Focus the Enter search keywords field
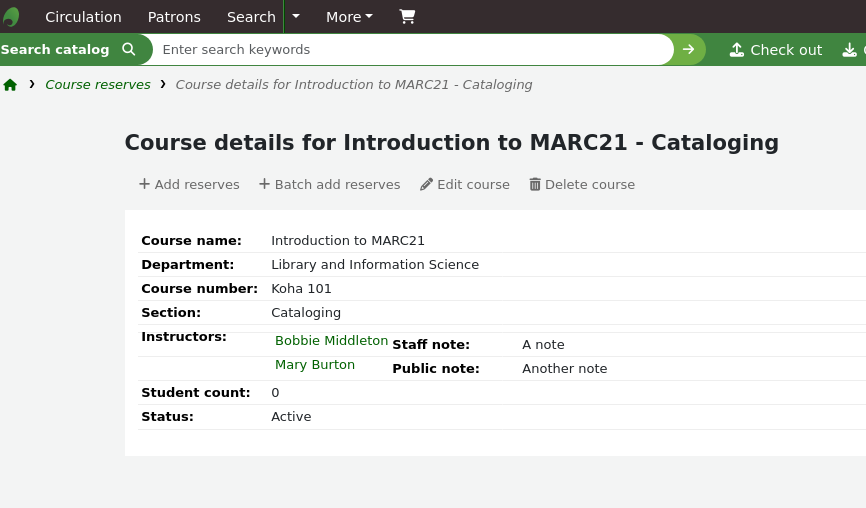Screen dimensions: 866x508 [410, 49]
